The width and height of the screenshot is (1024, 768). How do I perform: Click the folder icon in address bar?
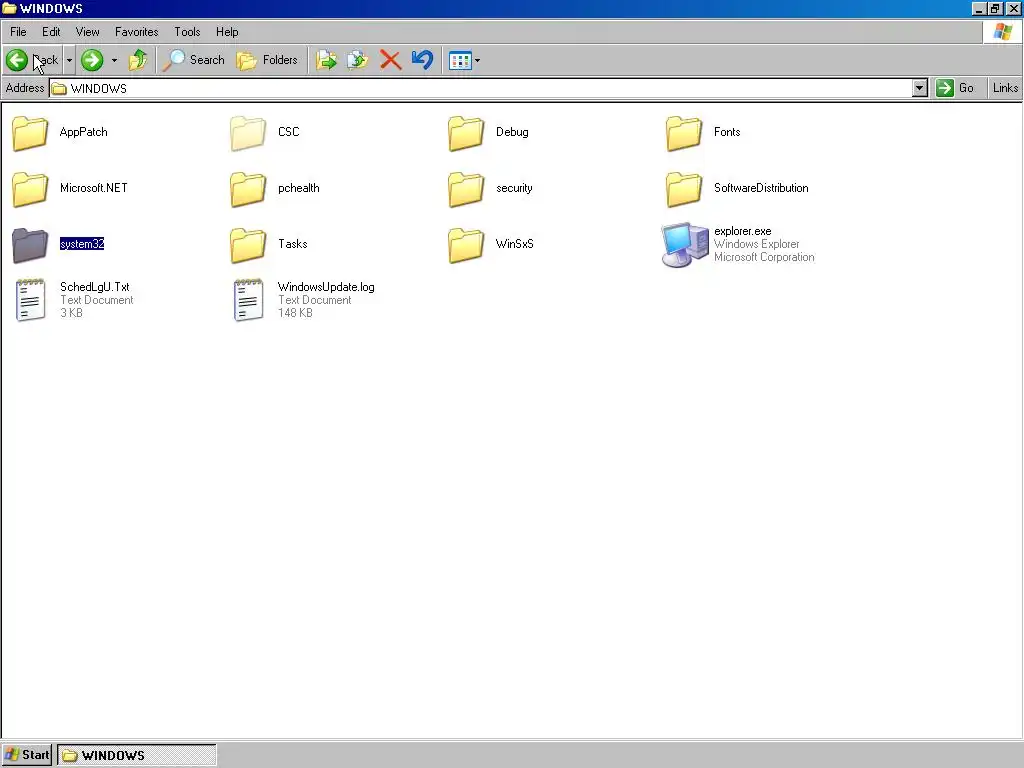click(59, 89)
